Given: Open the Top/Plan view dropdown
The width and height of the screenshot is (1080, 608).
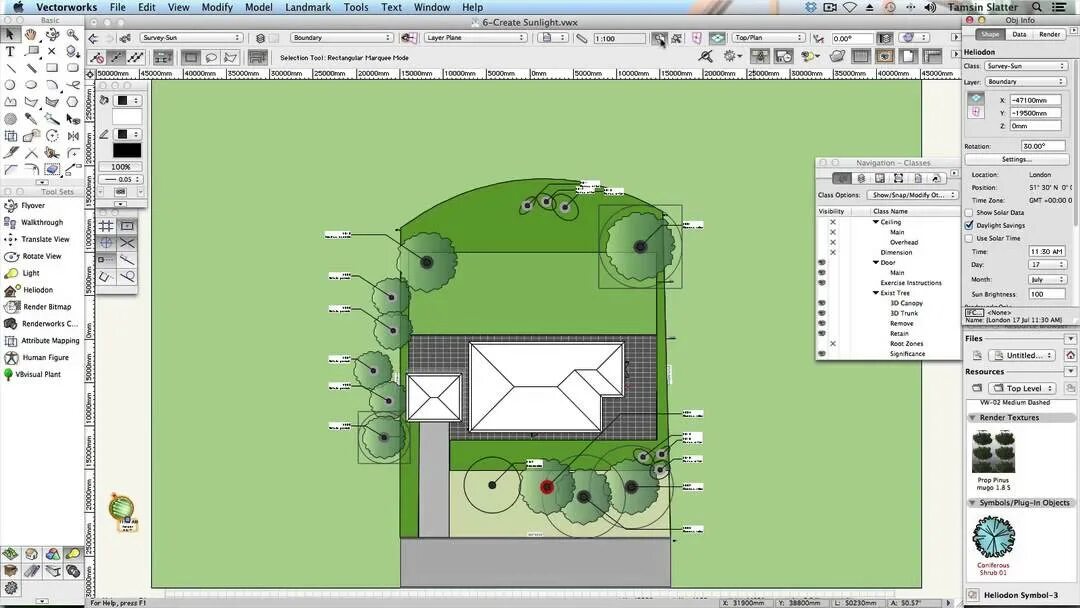Looking at the screenshot, I should tap(768, 38).
